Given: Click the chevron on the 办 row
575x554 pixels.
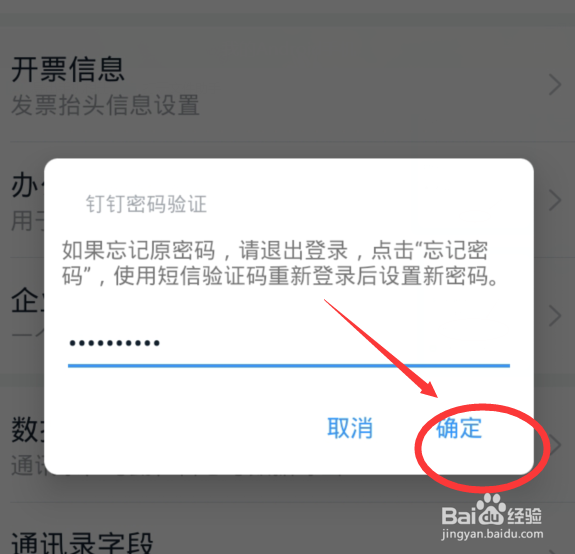Looking at the screenshot, I should [x=555, y=200].
